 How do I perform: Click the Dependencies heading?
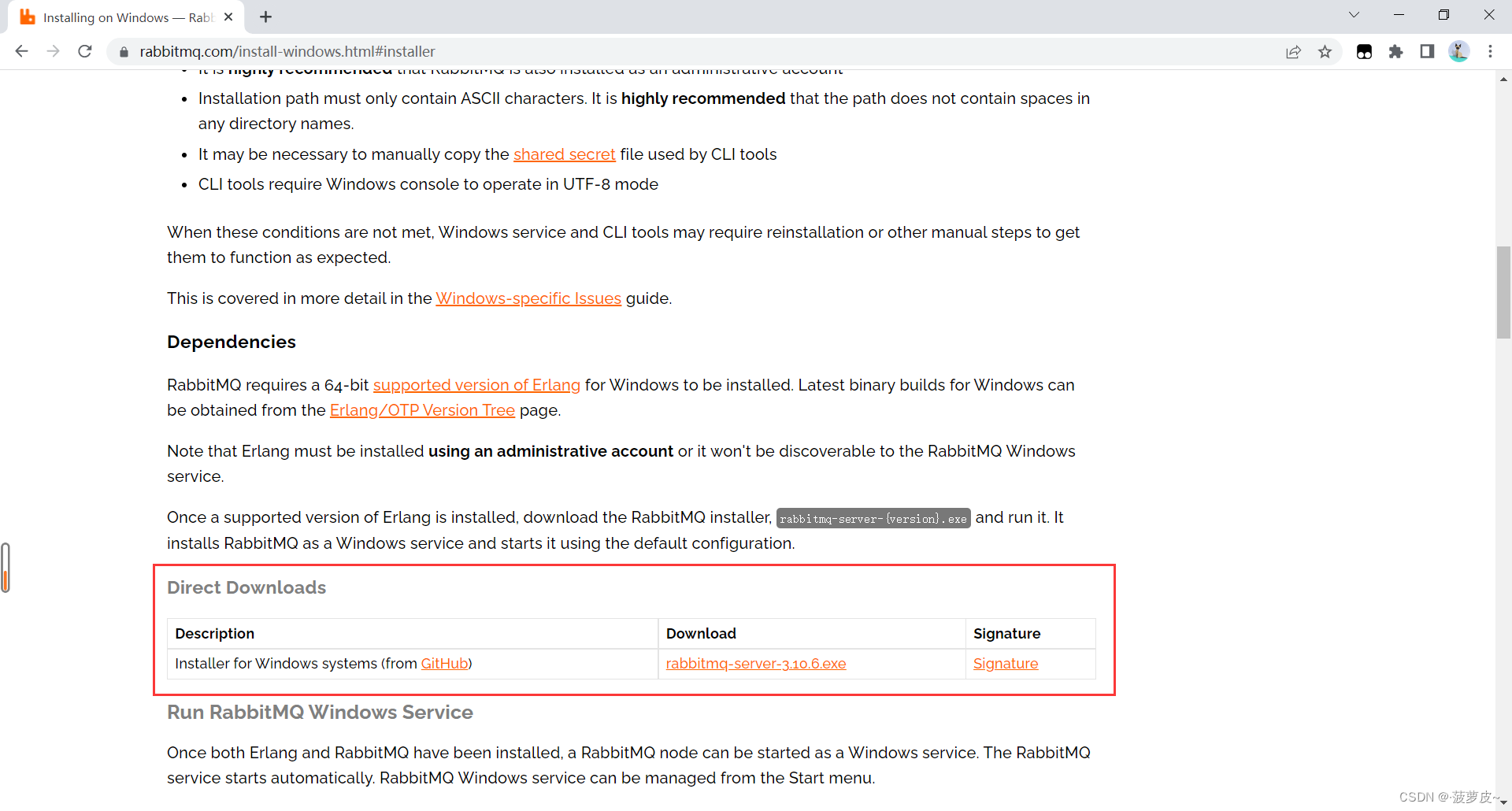(x=232, y=342)
